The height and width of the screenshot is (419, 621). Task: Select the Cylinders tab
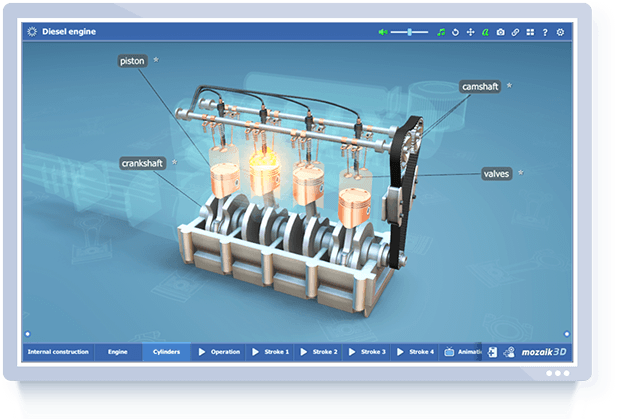[x=167, y=352]
